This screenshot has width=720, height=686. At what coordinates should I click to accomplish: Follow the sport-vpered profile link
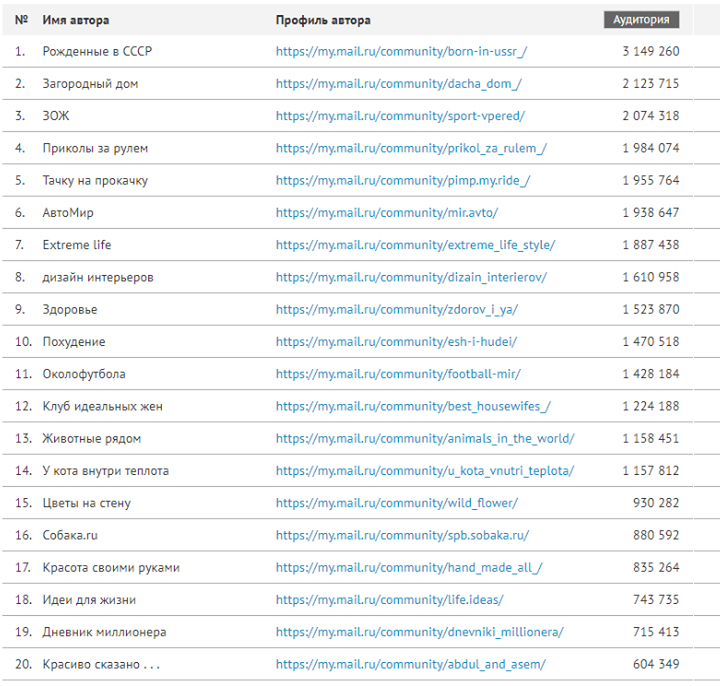coord(400,116)
